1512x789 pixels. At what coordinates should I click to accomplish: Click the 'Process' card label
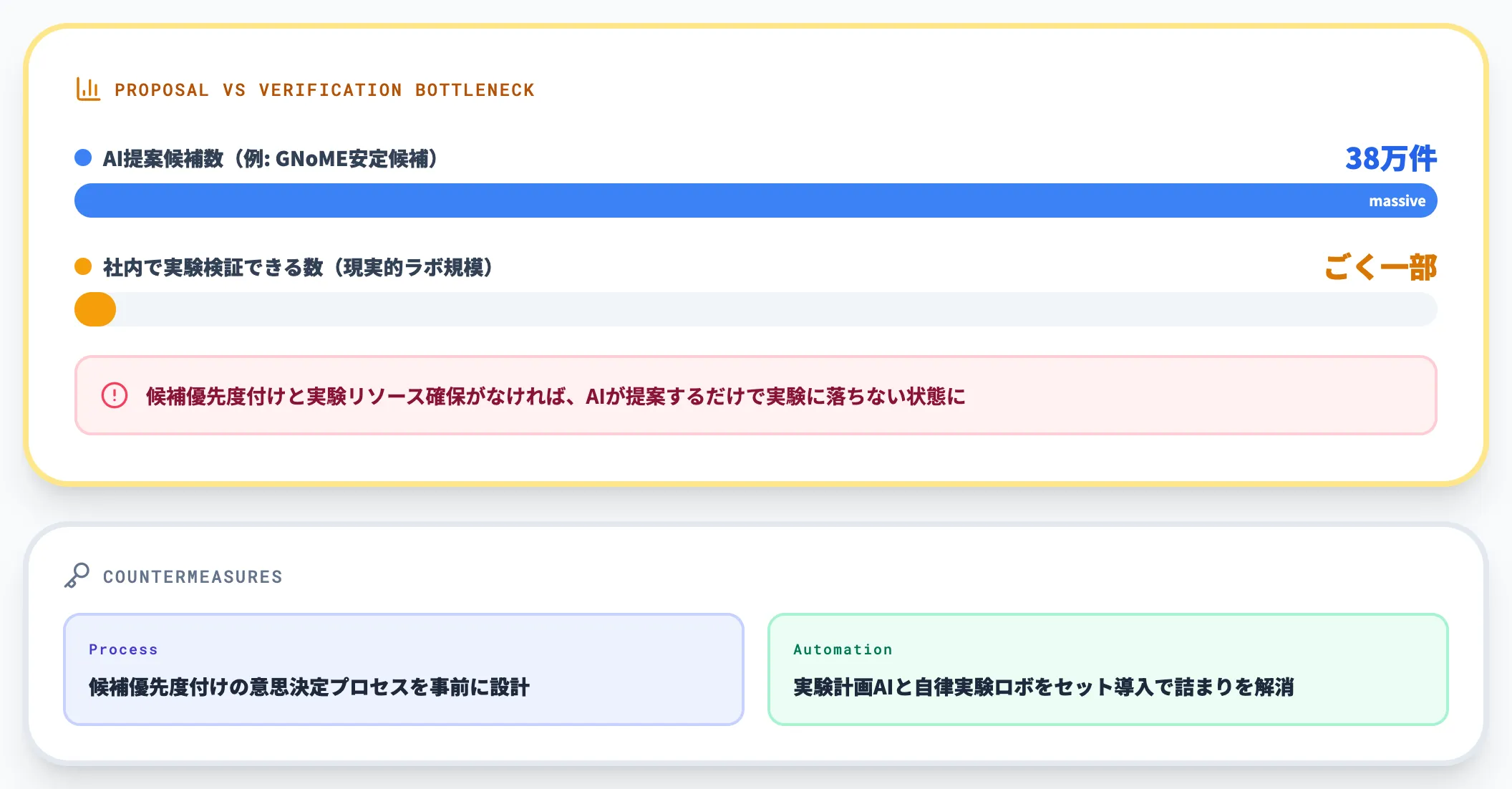coord(123,649)
